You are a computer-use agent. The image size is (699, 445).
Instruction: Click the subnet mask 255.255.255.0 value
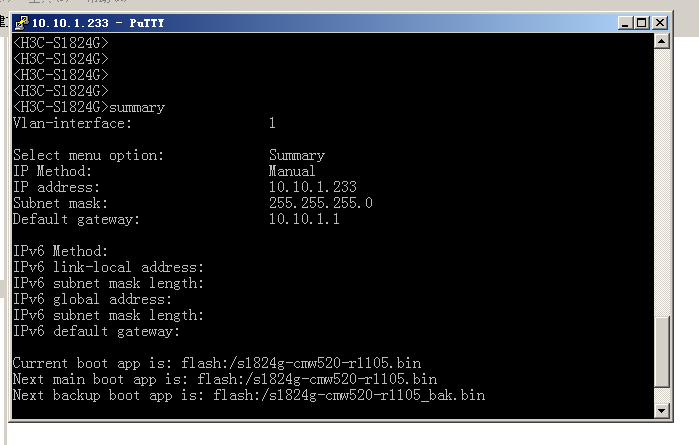tap(320, 203)
